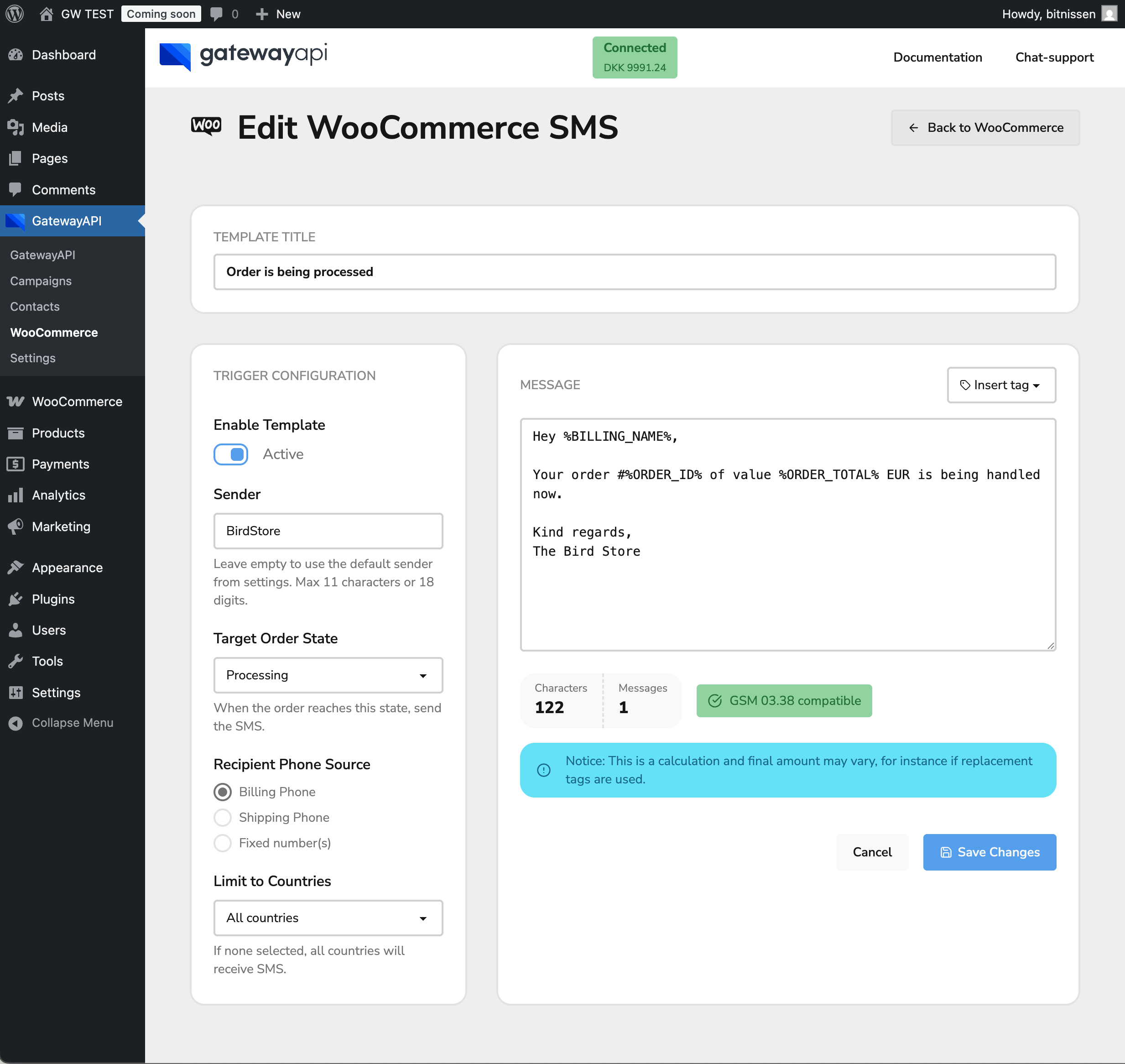Click the plus icon next to New

261,14
